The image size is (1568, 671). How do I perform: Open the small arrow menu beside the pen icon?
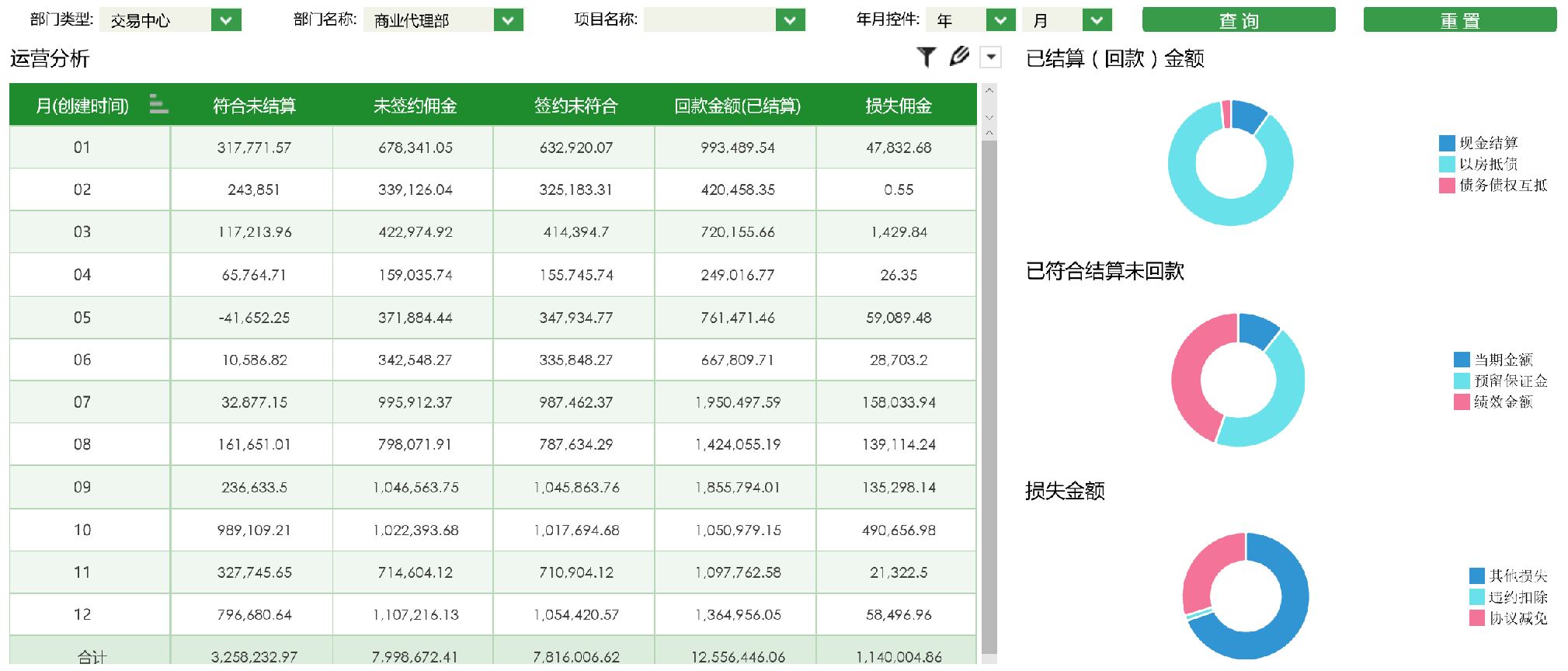pyautogui.click(x=991, y=57)
